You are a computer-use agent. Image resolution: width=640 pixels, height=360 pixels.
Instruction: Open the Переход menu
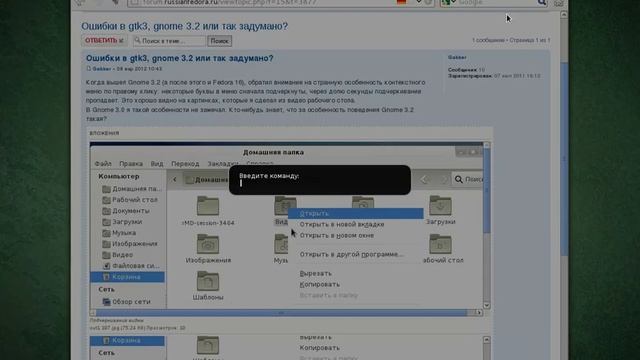pyautogui.click(x=185, y=164)
